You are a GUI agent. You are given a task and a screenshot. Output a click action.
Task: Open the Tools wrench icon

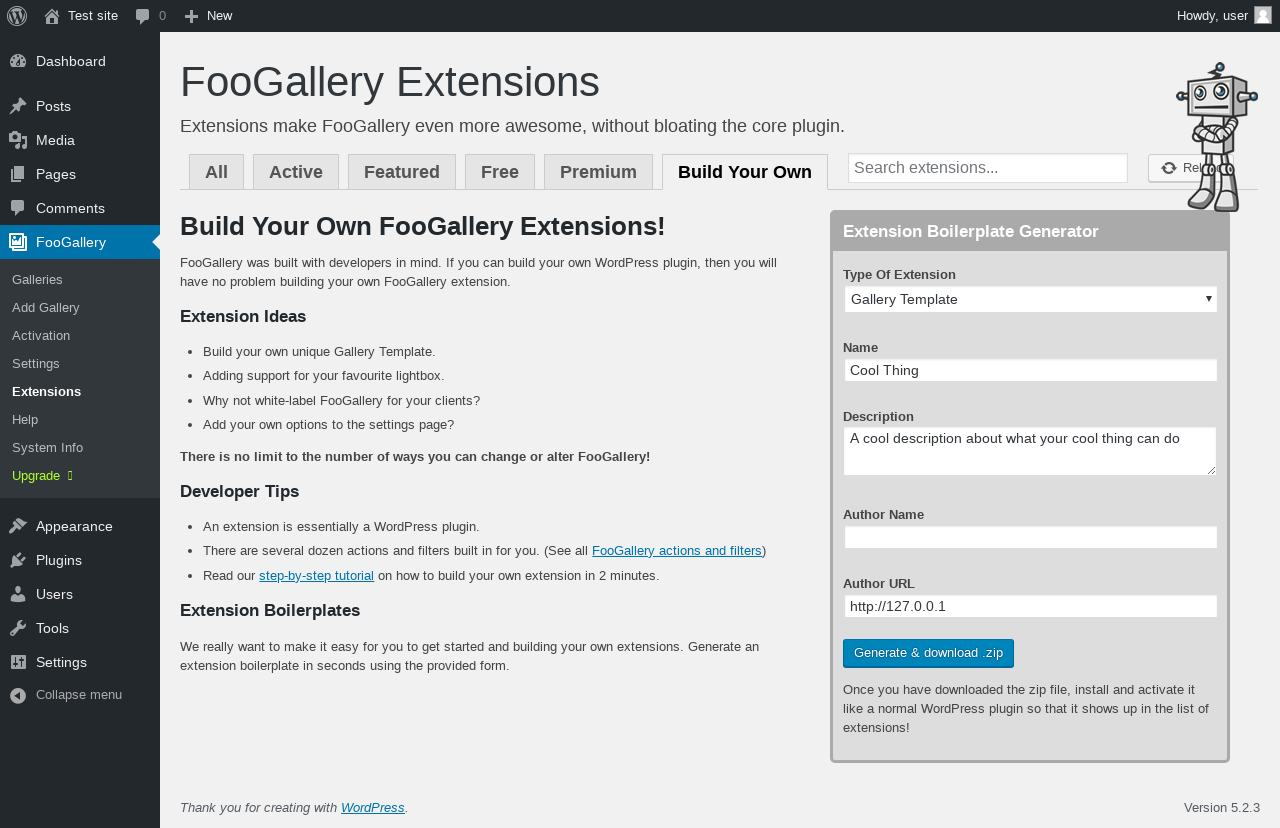click(18, 628)
